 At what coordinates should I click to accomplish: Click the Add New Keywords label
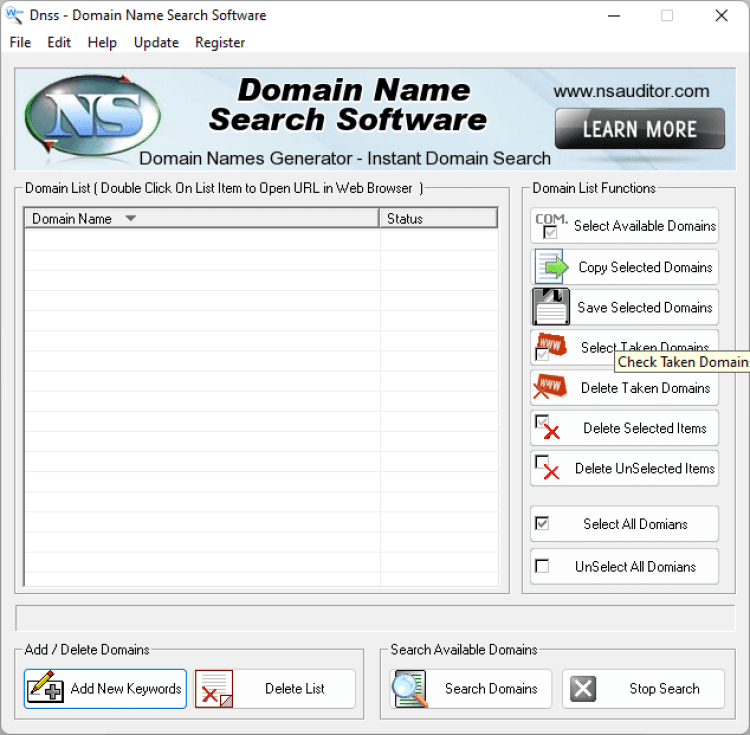pyautogui.click(x=126, y=689)
